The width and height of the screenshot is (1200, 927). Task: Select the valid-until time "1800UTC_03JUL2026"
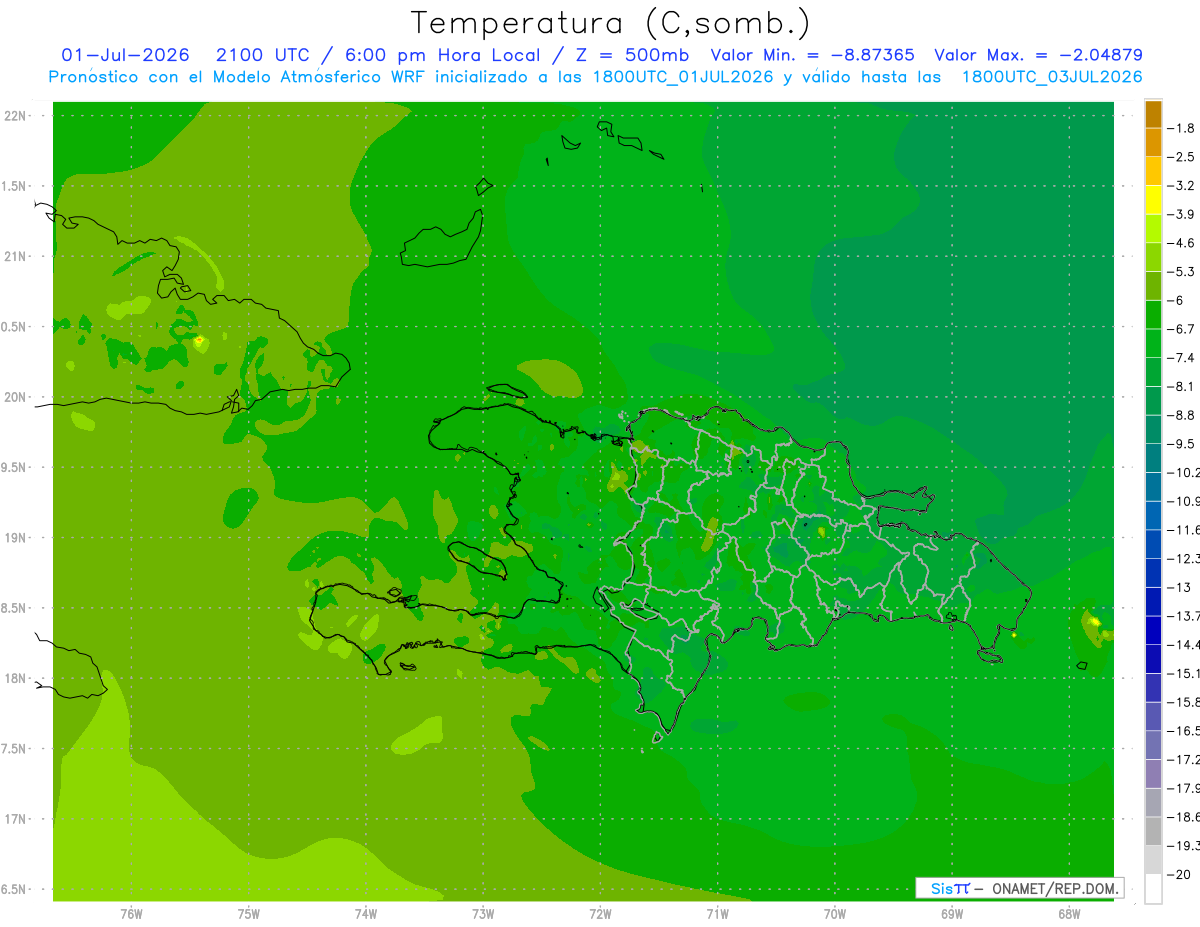[x=1052, y=77]
